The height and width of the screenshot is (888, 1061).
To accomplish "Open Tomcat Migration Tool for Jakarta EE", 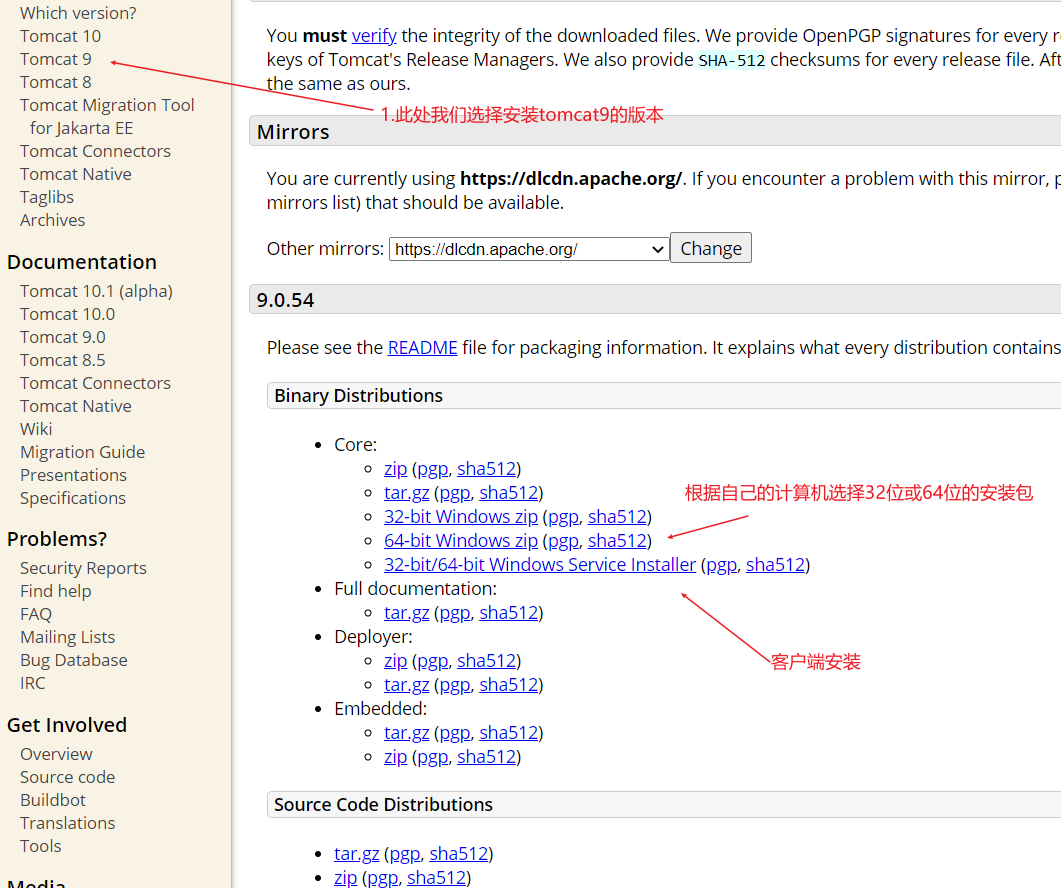I will 107,116.
